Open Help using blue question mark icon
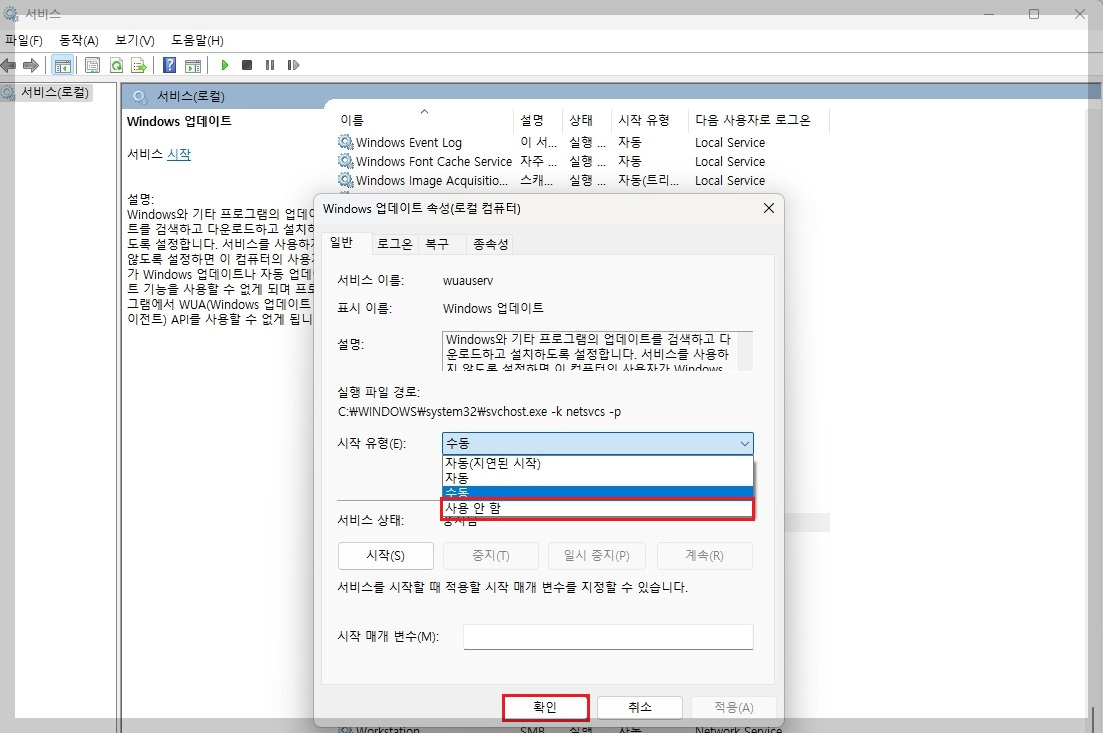This screenshot has width=1103, height=733. click(x=170, y=65)
